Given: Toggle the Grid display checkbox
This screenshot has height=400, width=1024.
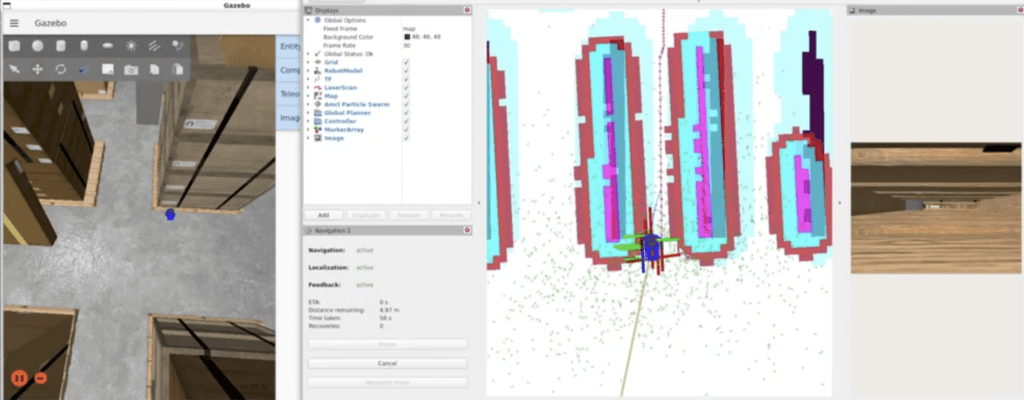Looking at the screenshot, I should click(405, 62).
